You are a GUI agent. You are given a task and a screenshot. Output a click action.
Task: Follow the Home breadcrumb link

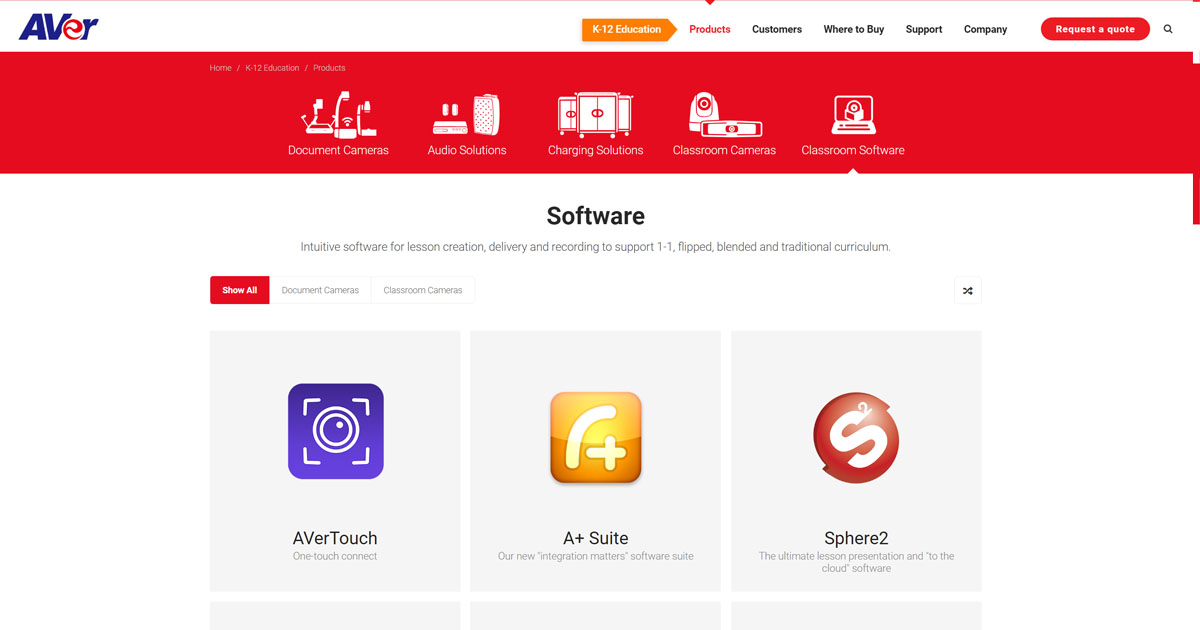pyautogui.click(x=220, y=68)
